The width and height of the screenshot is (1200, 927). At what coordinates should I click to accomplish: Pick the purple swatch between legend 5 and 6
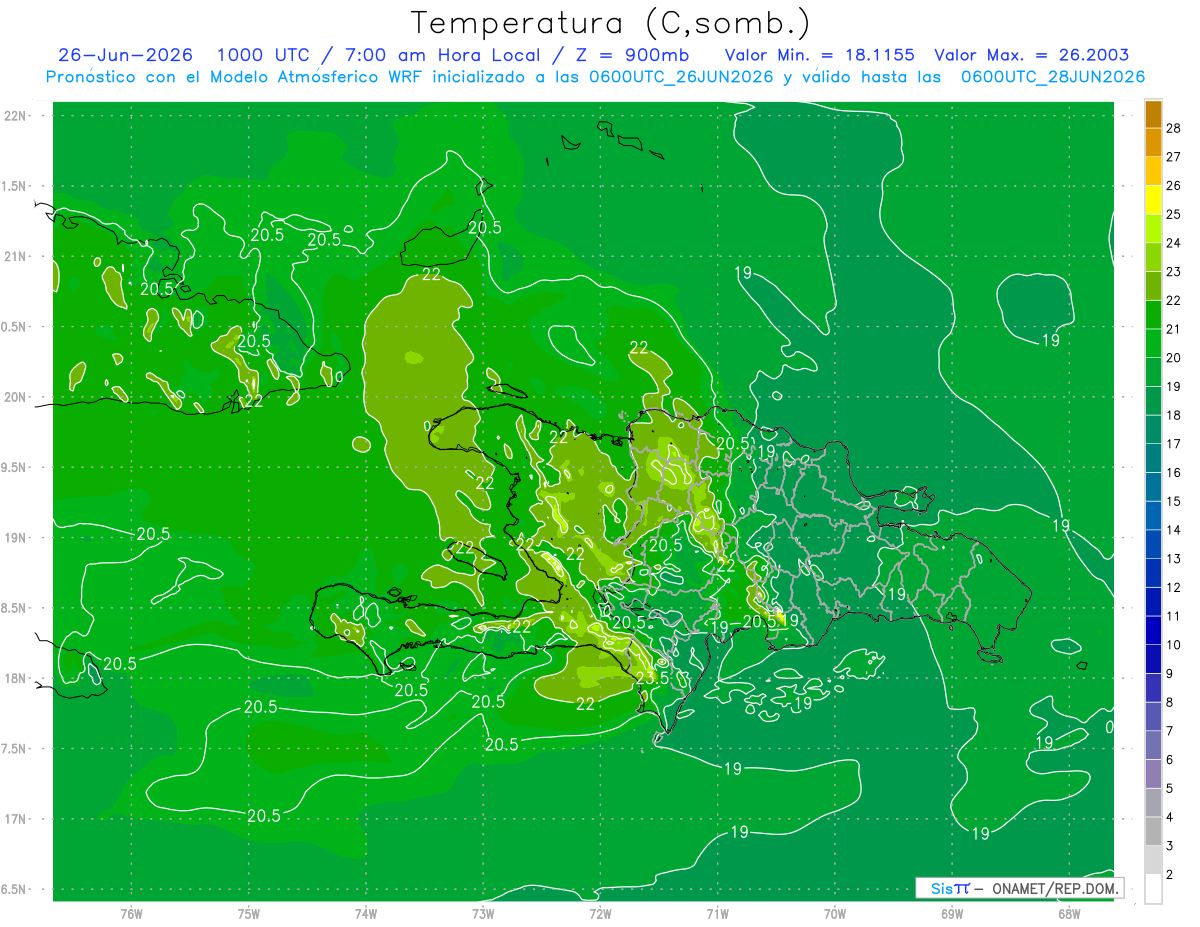click(1153, 775)
